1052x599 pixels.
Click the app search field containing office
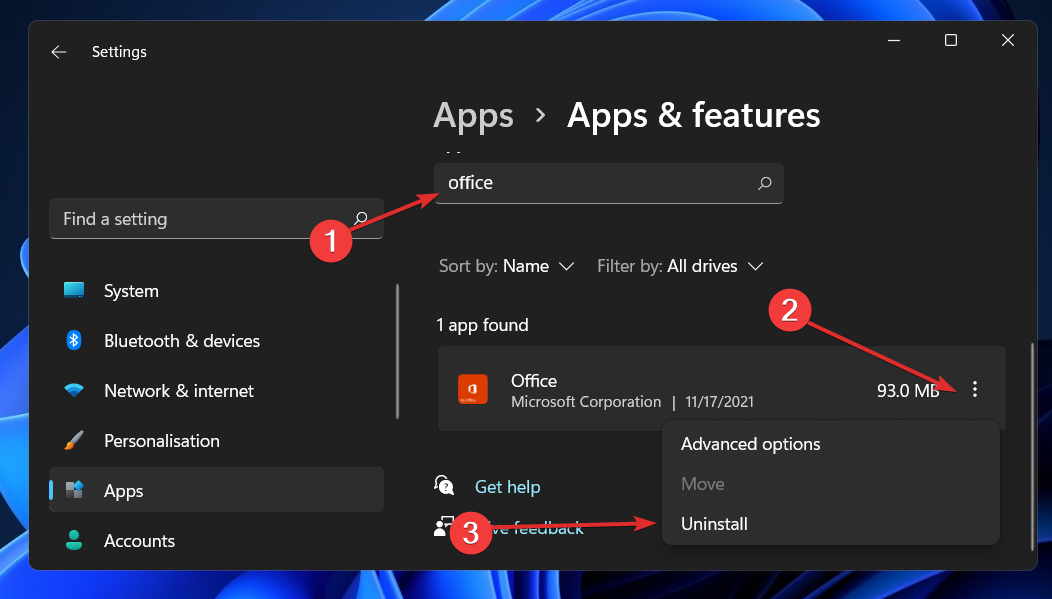tap(609, 183)
